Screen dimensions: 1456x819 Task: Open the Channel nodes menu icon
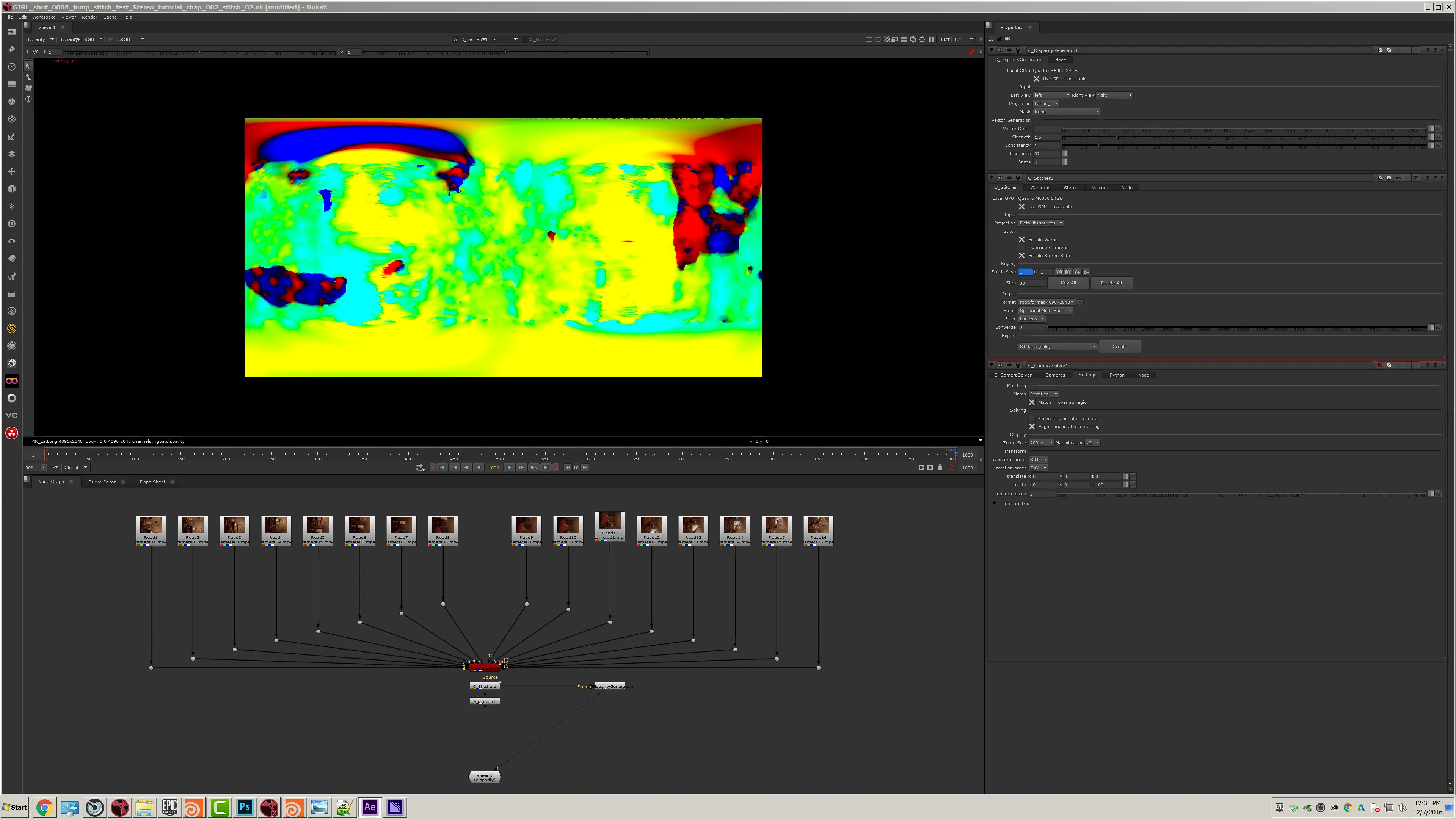pos(11,84)
